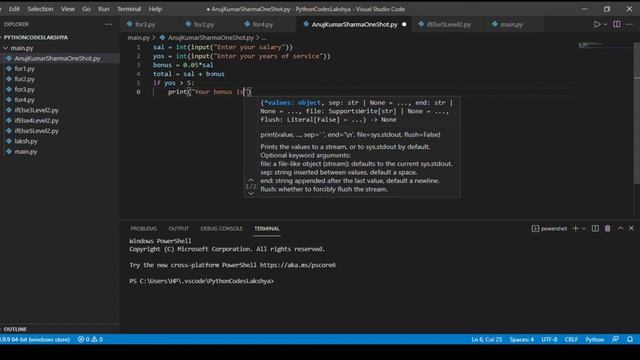Viewport: 640px width, 360px height.
Task: Open laksh.py from explorer
Action: [26, 141]
